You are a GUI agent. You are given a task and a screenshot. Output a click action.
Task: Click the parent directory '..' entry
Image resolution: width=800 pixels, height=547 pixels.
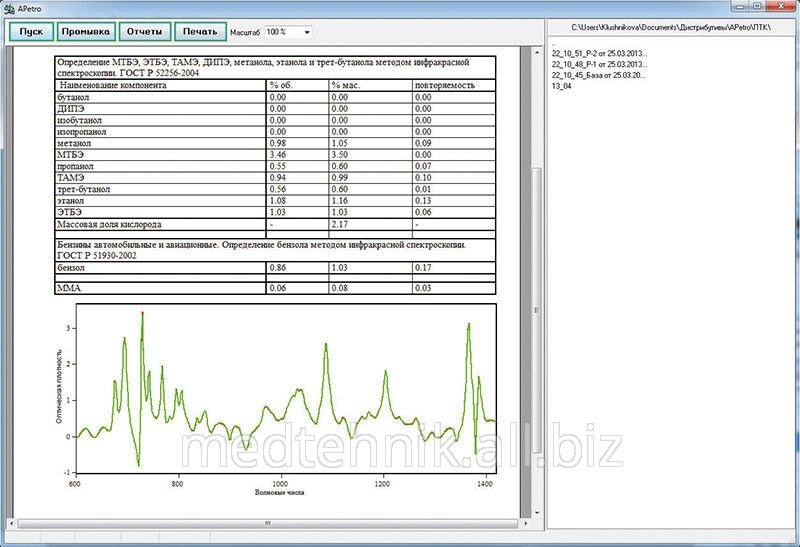553,44
